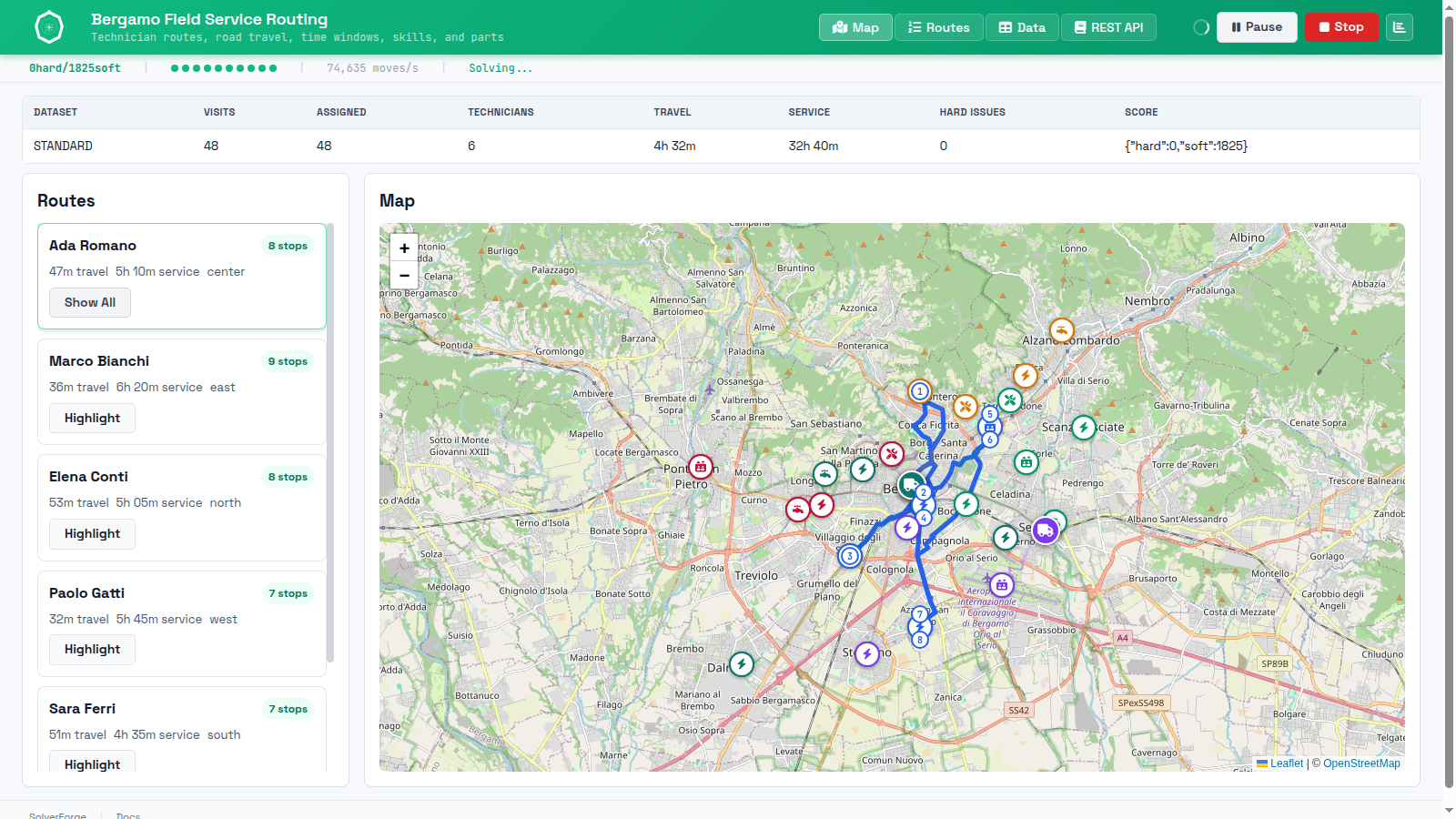Highlight Paolo Gatti's route
Screen dimensions: 1456x819
pyautogui.click(x=92, y=649)
